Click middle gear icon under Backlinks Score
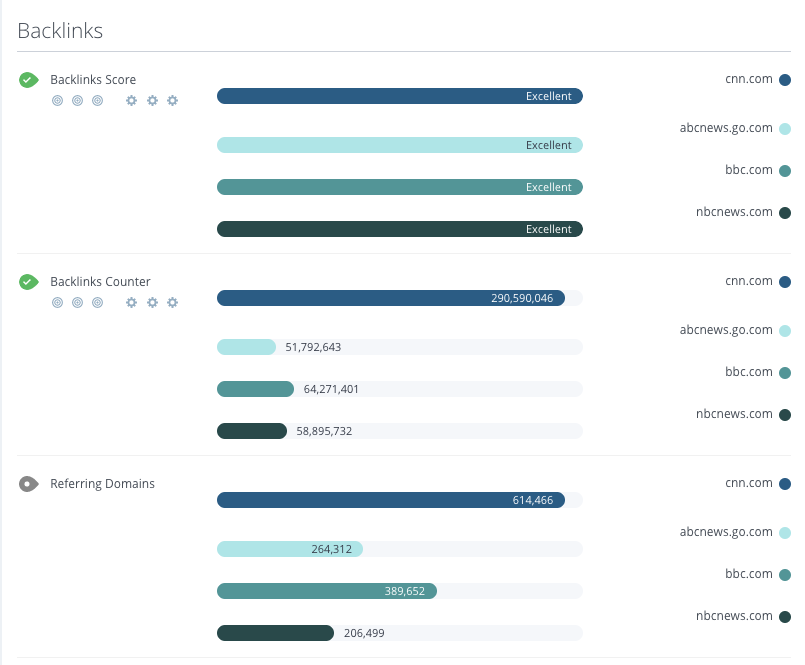Screen dimensions: 805x665 point(152,101)
